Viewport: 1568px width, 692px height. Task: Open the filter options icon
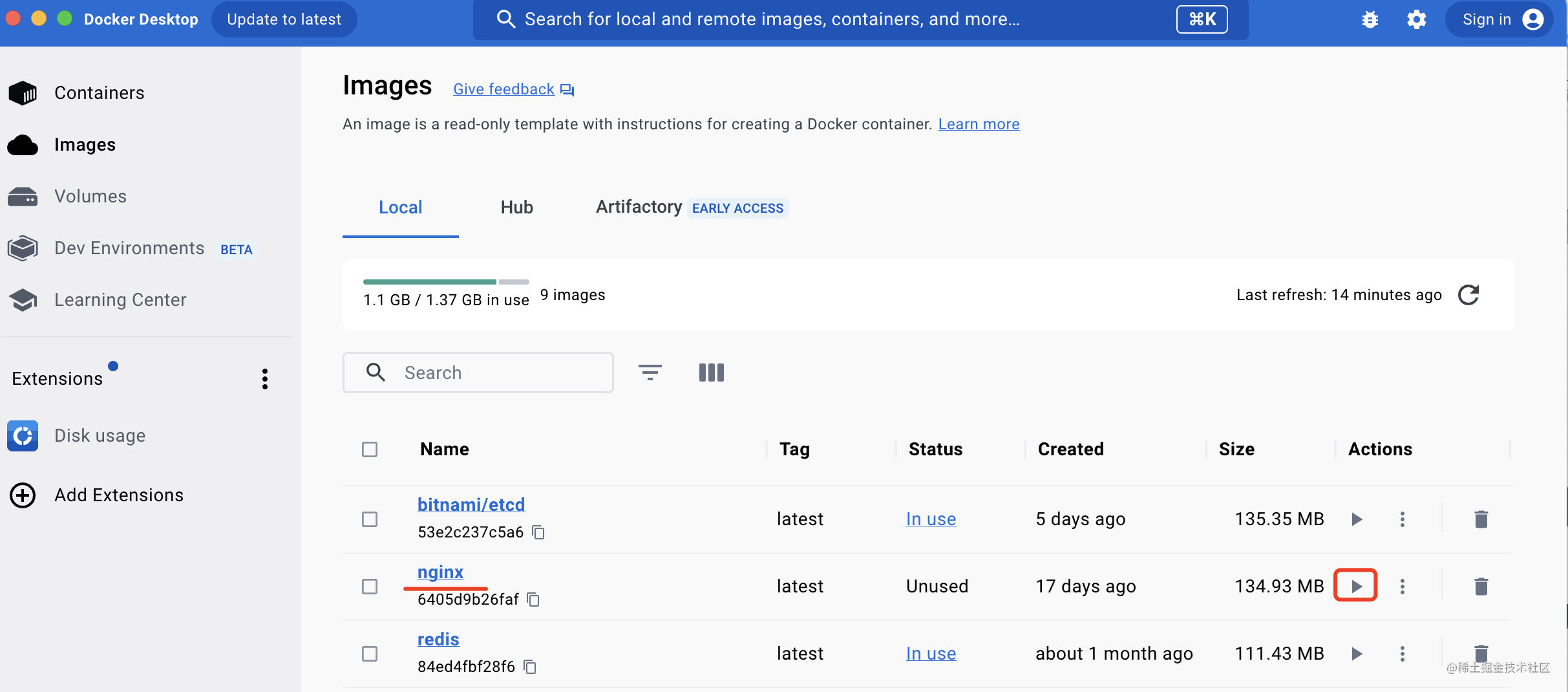click(x=650, y=373)
